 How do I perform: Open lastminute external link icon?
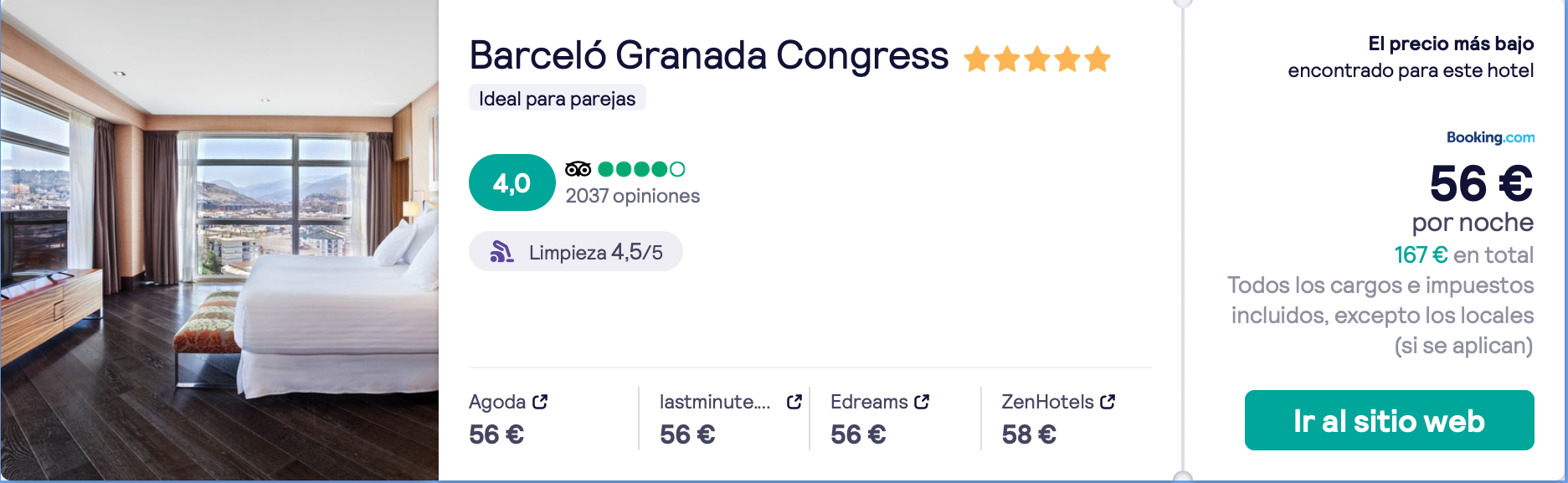point(794,402)
